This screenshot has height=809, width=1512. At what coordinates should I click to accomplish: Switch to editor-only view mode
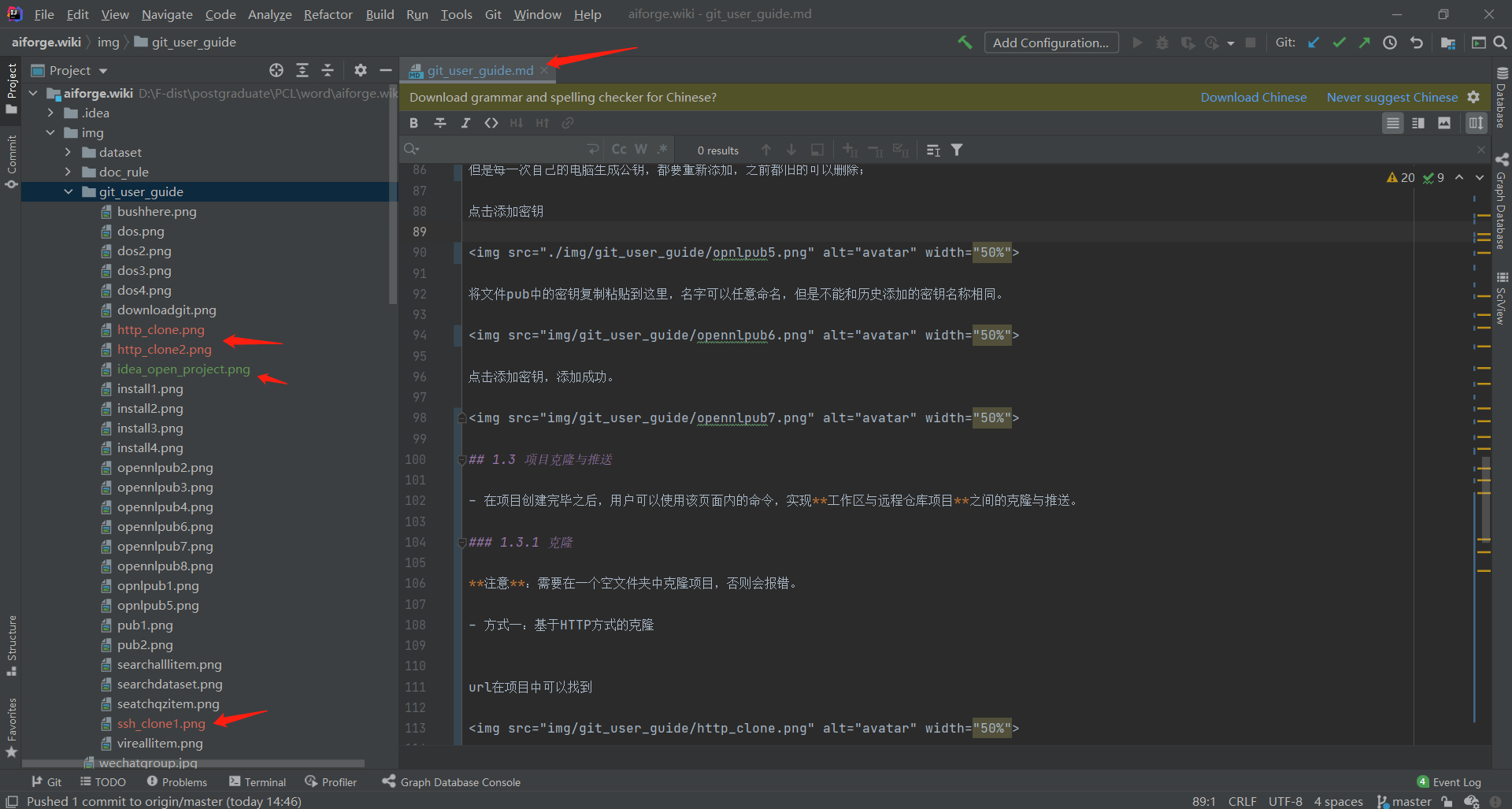pyautogui.click(x=1392, y=123)
